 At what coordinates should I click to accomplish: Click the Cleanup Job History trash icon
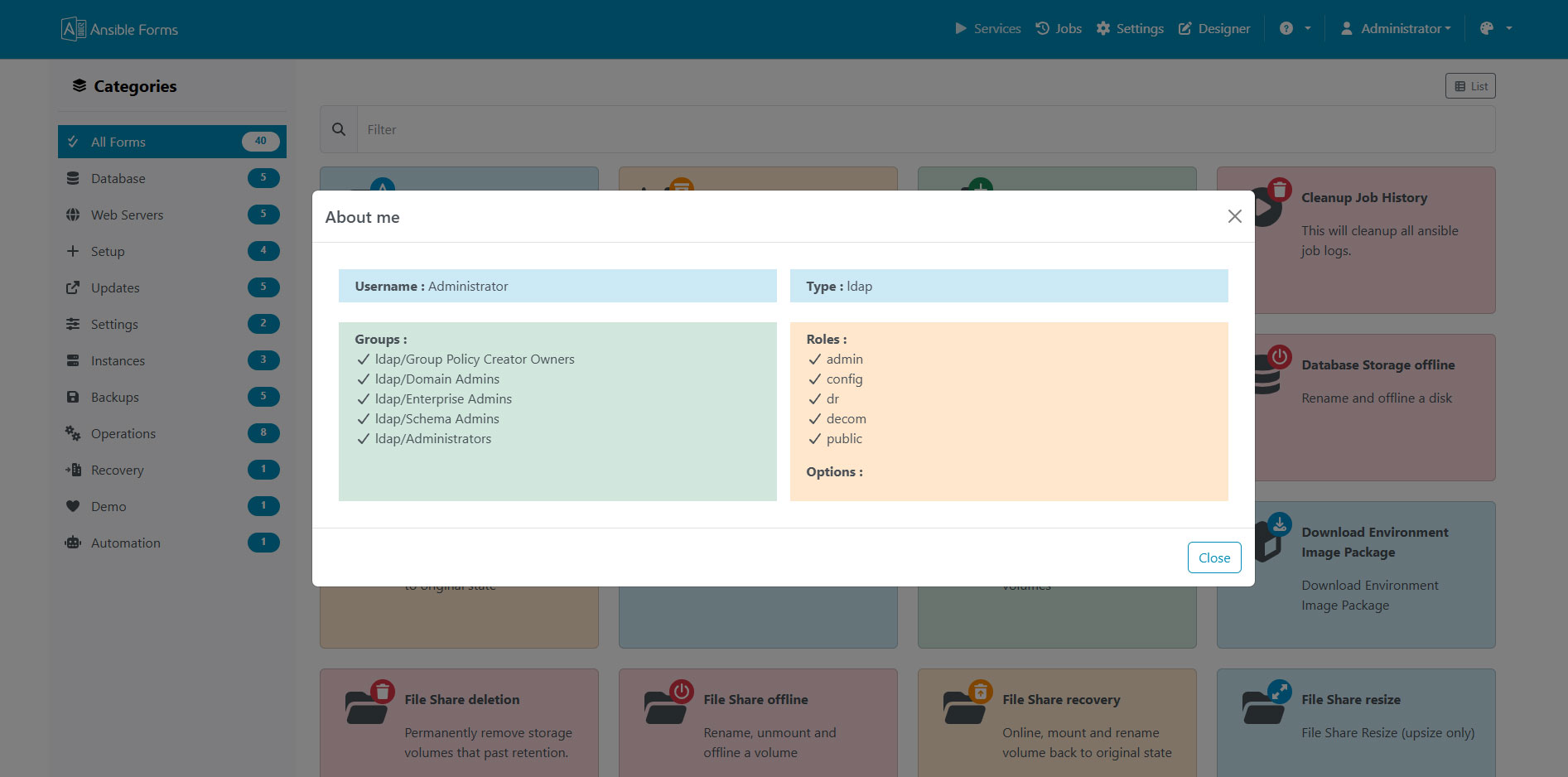click(x=1280, y=190)
